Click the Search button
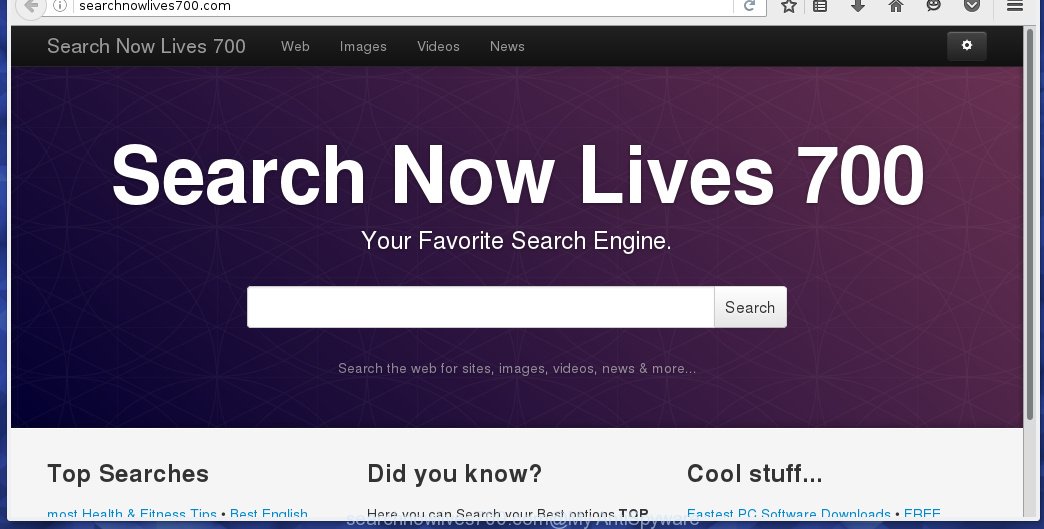 (x=750, y=307)
